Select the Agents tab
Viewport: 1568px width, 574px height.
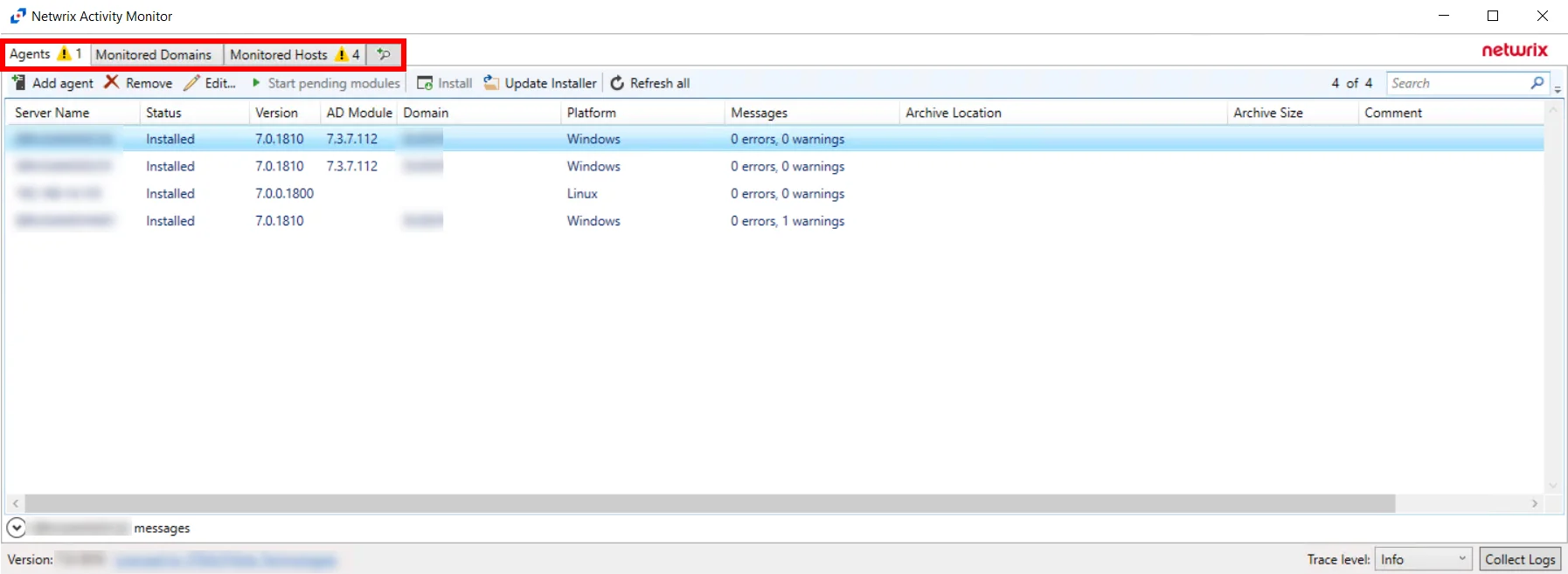click(45, 54)
